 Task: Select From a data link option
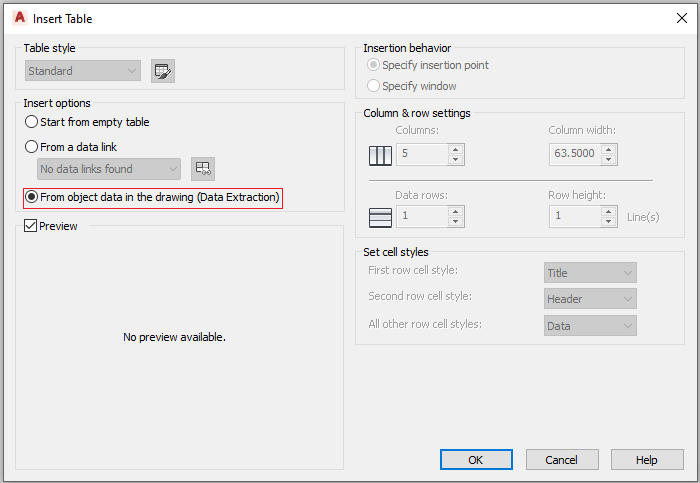71,147
